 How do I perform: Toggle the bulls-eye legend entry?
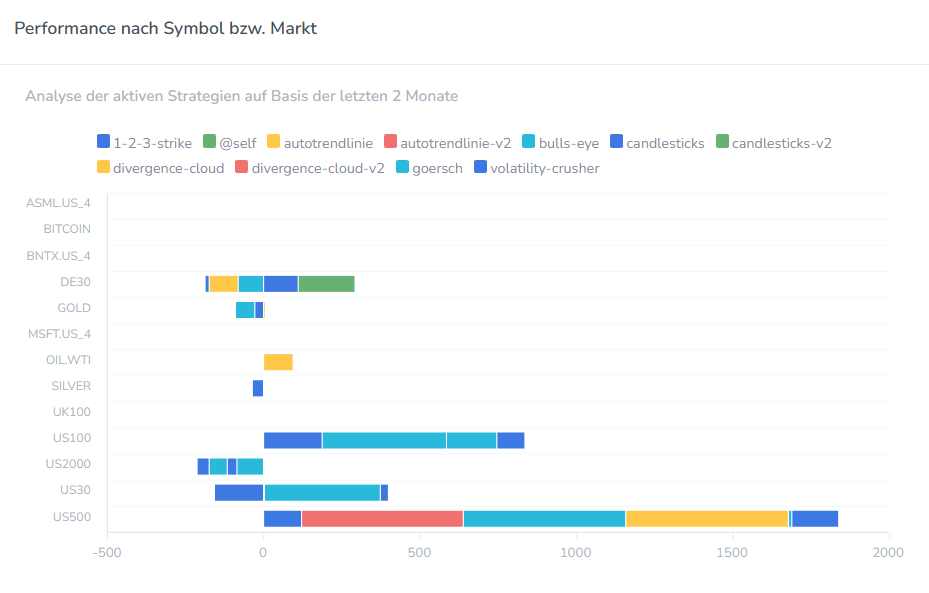tap(560, 143)
